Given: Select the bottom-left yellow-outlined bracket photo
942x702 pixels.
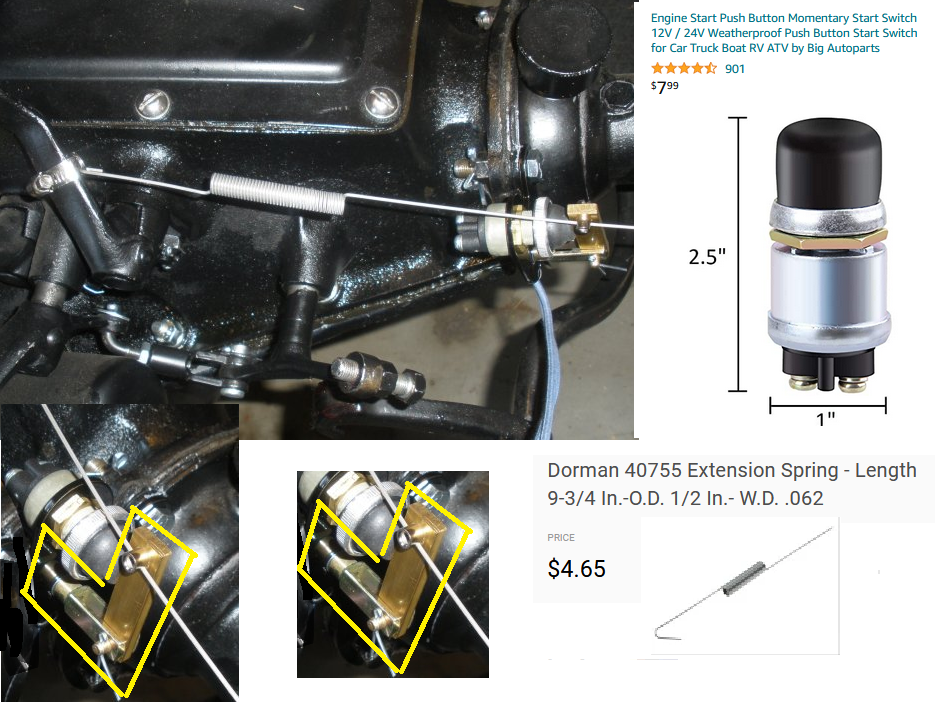Looking at the screenshot, I should pos(120,552).
